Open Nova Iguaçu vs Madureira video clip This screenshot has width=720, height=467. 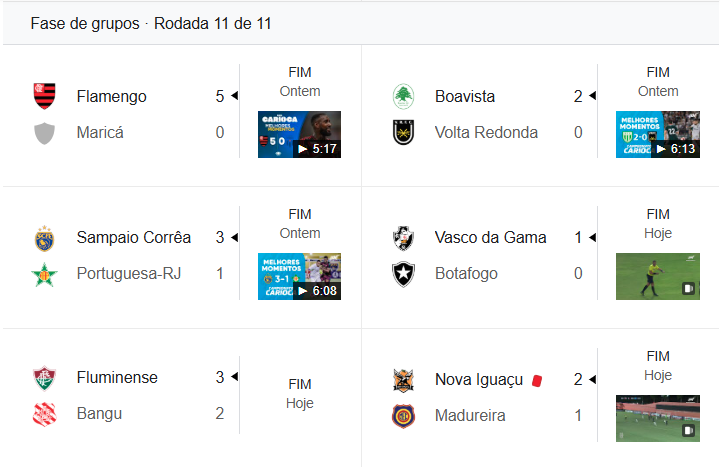tap(657, 418)
